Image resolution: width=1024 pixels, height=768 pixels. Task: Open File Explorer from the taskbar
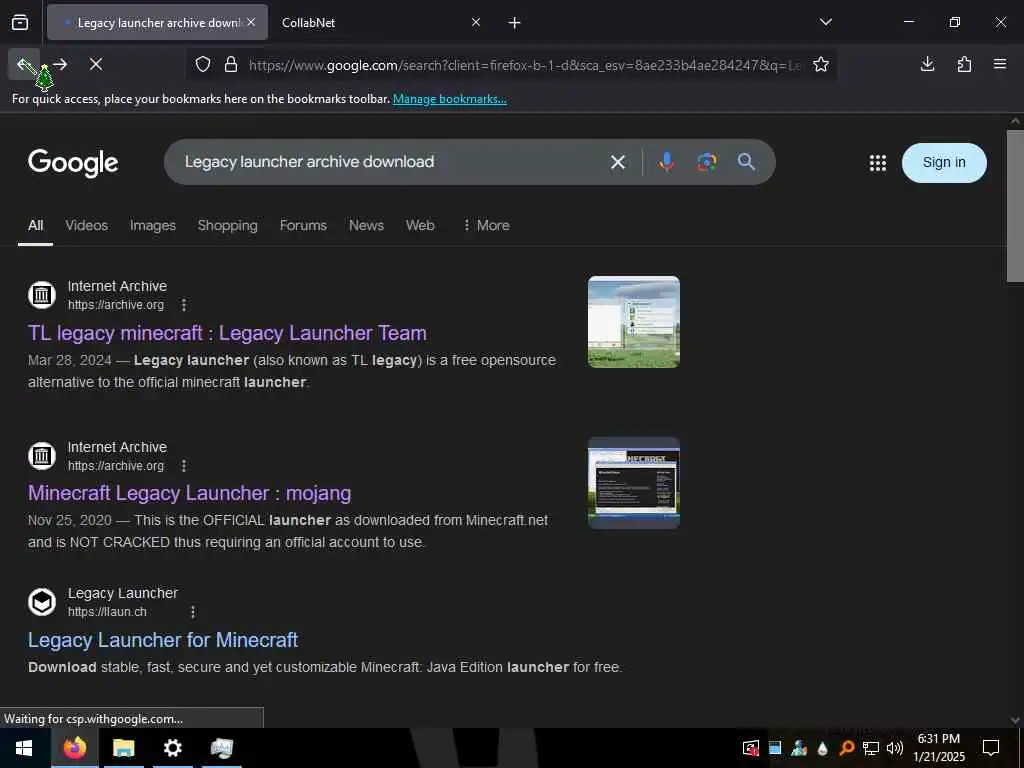pos(123,748)
